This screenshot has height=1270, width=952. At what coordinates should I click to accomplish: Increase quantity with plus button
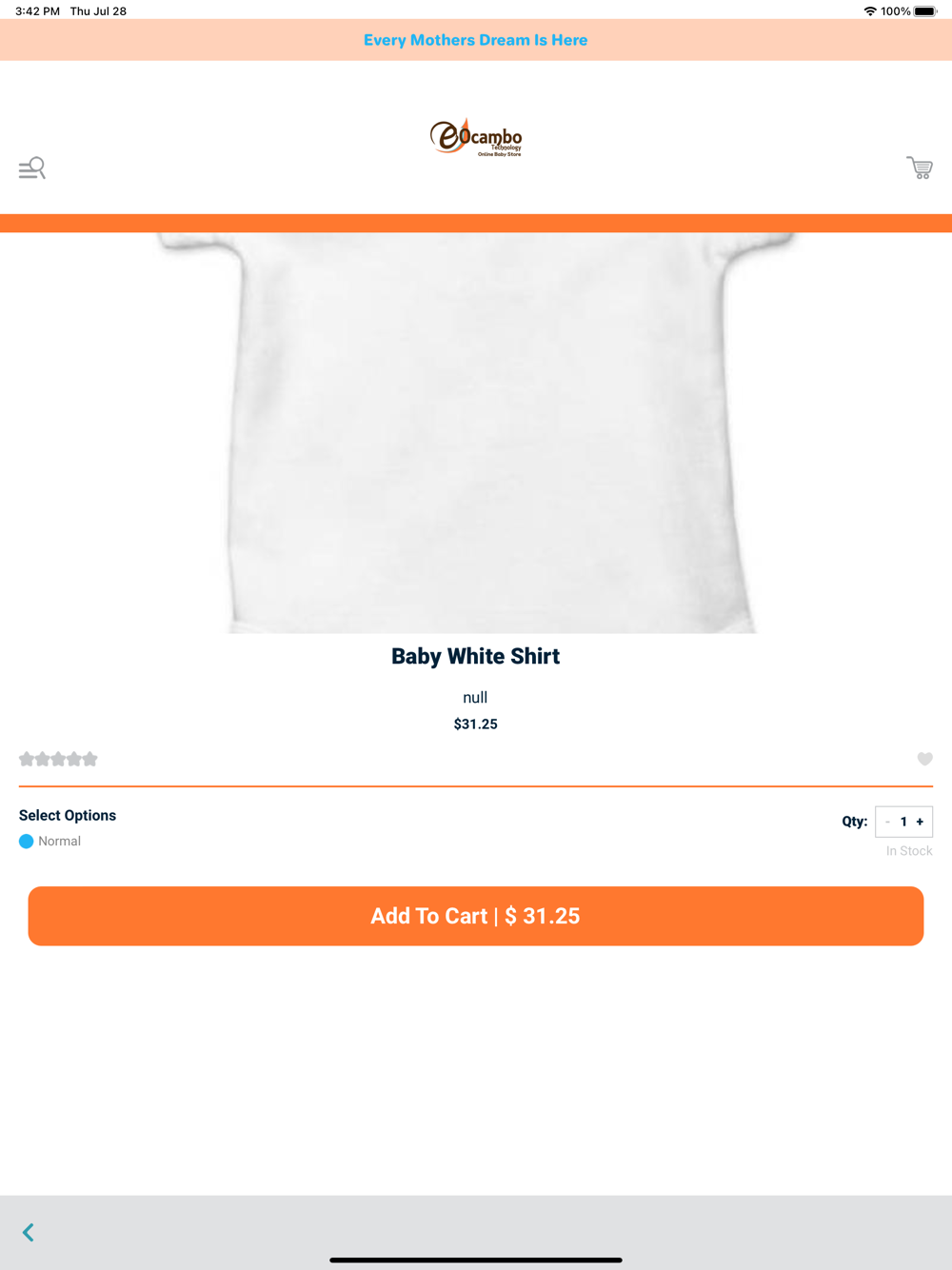[920, 822]
